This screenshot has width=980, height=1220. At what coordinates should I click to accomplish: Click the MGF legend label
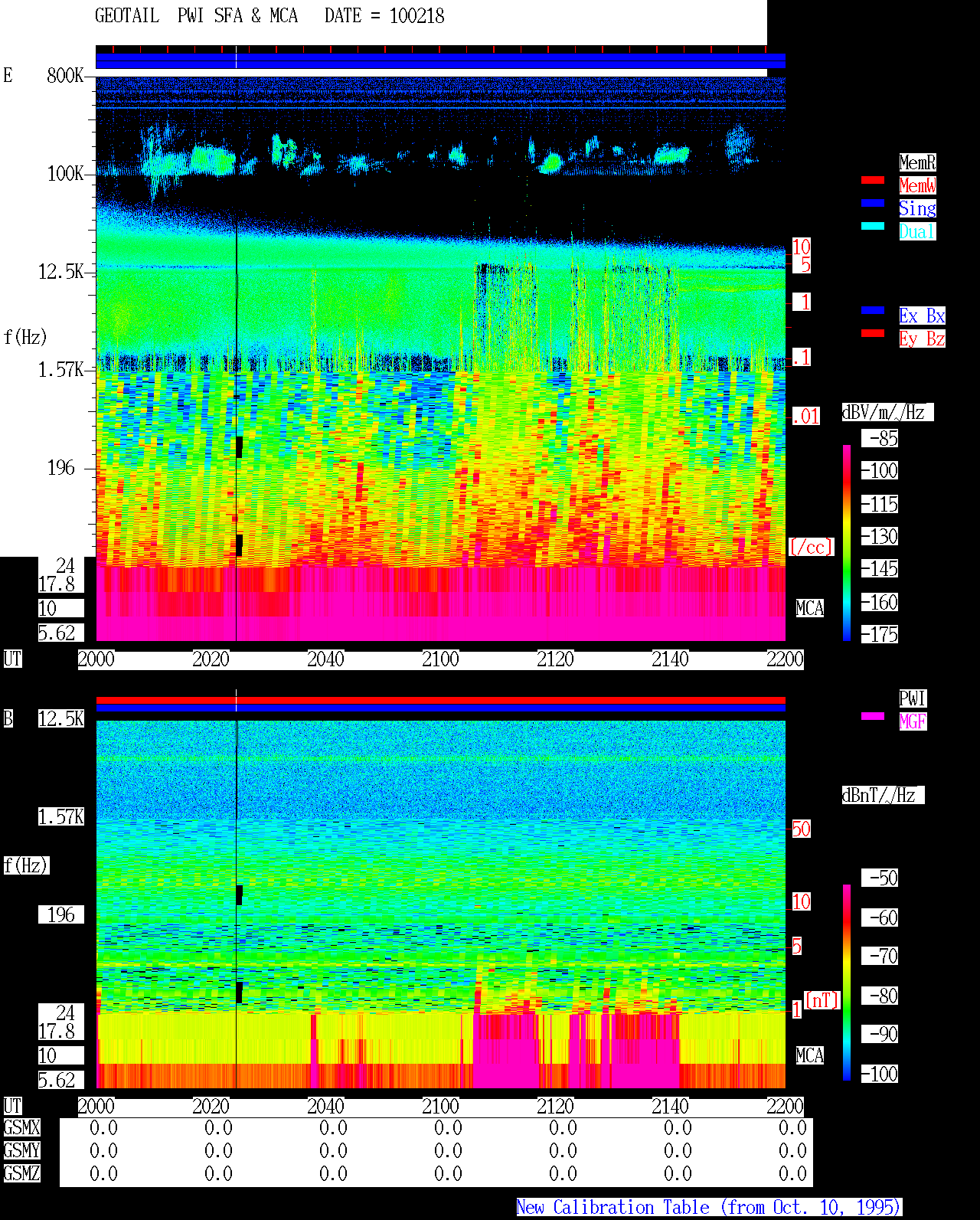(913, 721)
